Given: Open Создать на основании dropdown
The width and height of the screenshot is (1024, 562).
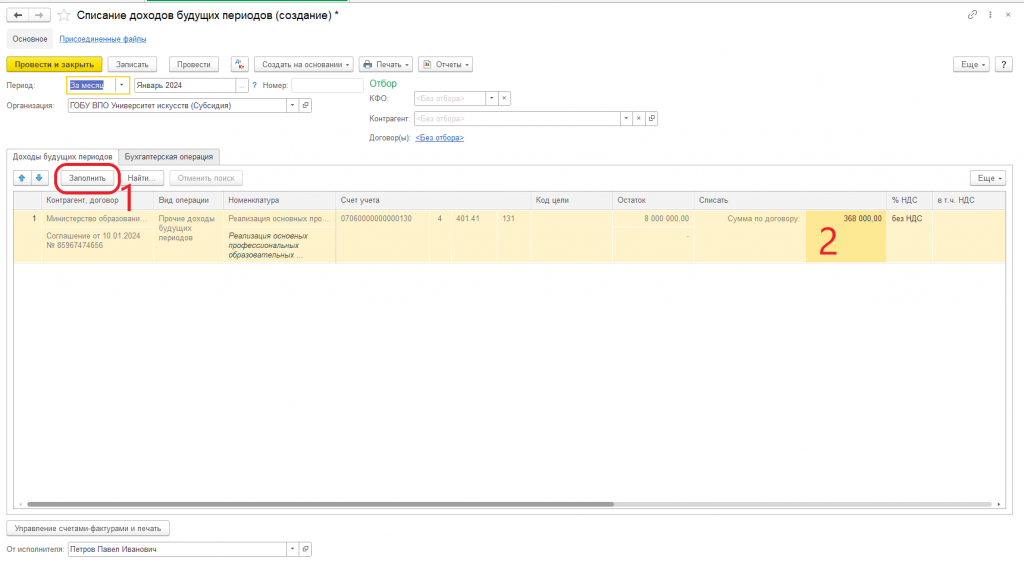Looking at the screenshot, I should (304, 65).
